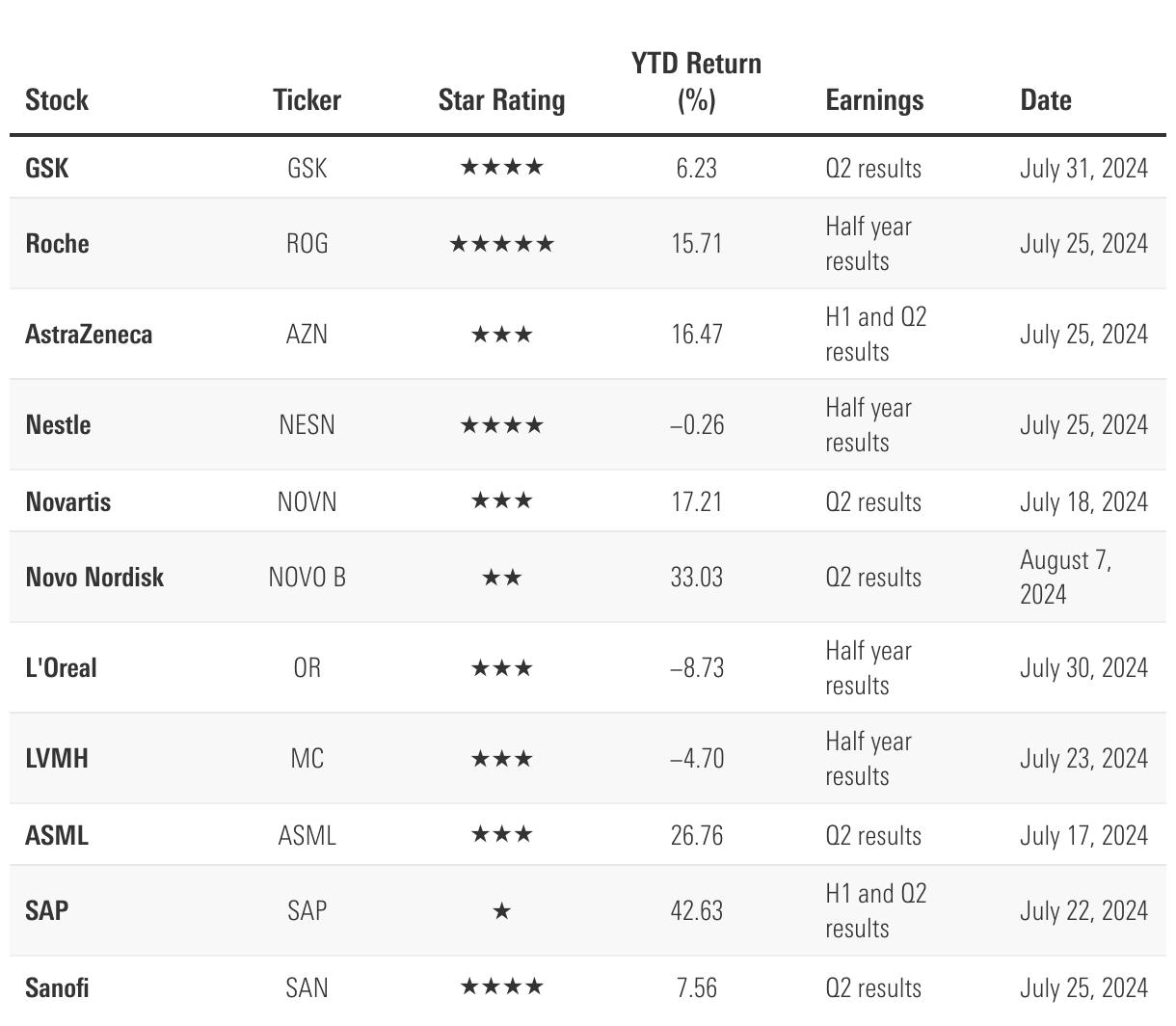Click the SAP single-star rating
Screen dimensions: 1176x1026
(x=501, y=911)
